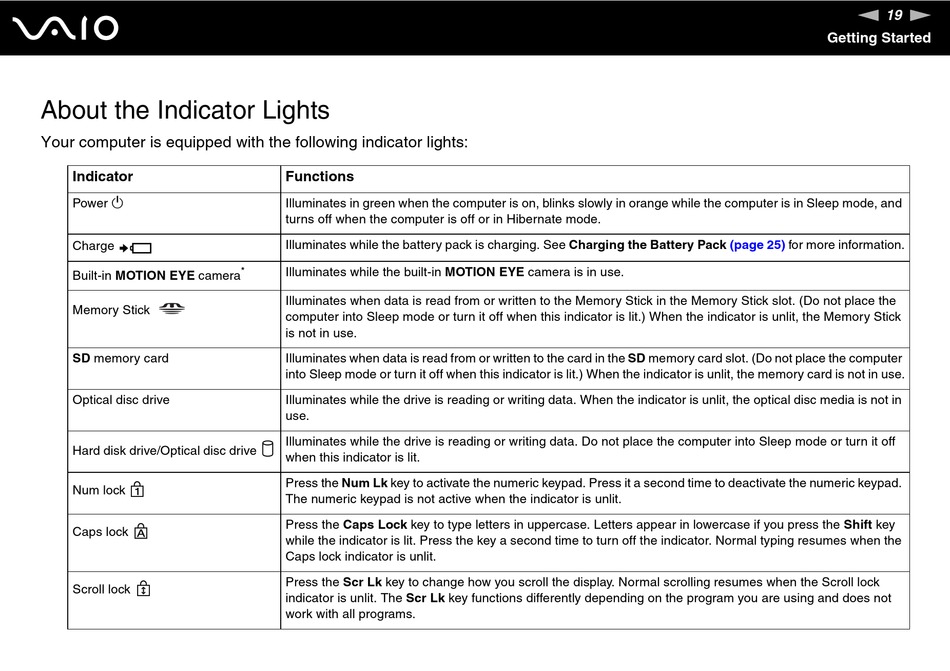Screen dimensions: 950x671
Task: Click the Power row label
Action: (90, 203)
